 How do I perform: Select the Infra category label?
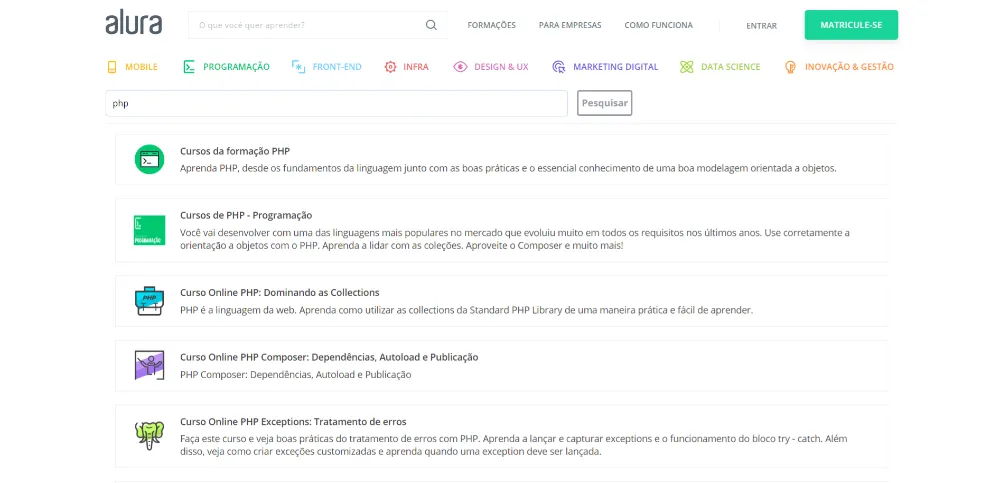click(416, 67)
